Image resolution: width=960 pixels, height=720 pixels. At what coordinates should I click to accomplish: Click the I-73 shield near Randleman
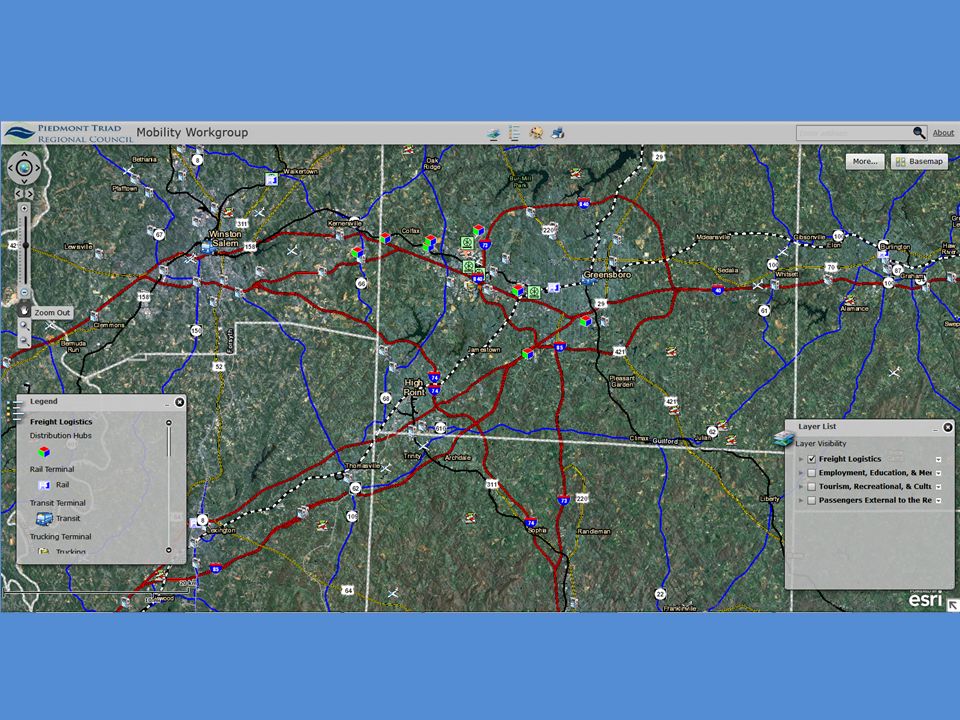click(x=563, y=500)
